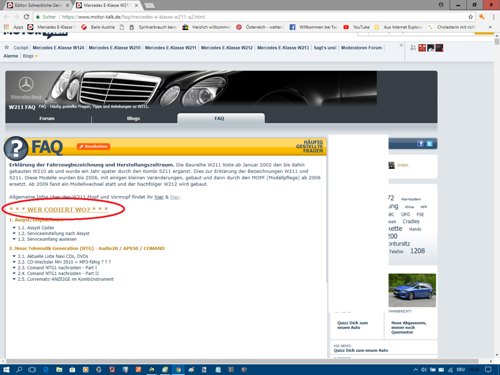This screenshot has width=500, height=375.
Task: Open Mercedes E-Klasse W124 forum link
Action: coord(58,48)
